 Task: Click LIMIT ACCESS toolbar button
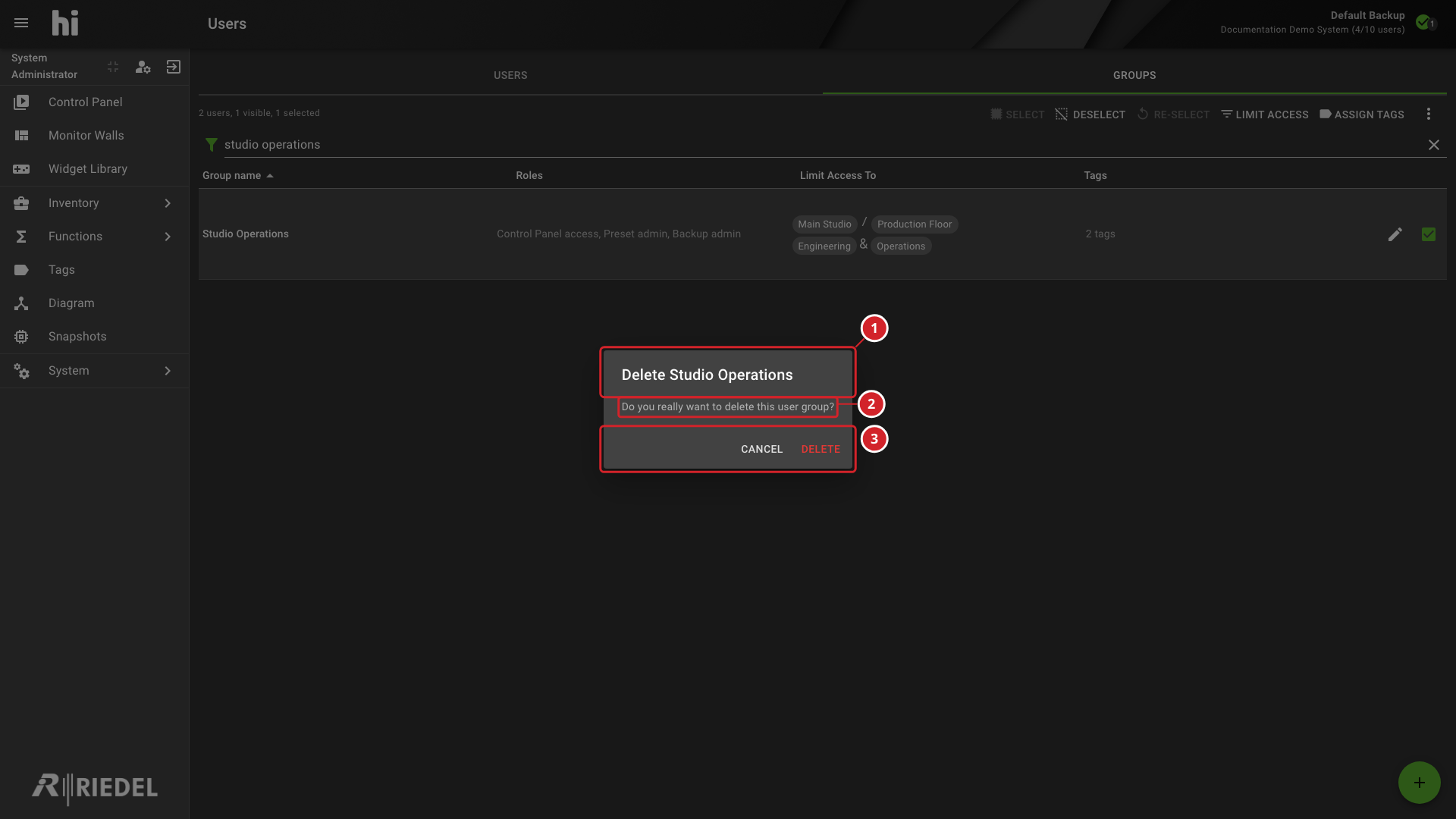1265,115
